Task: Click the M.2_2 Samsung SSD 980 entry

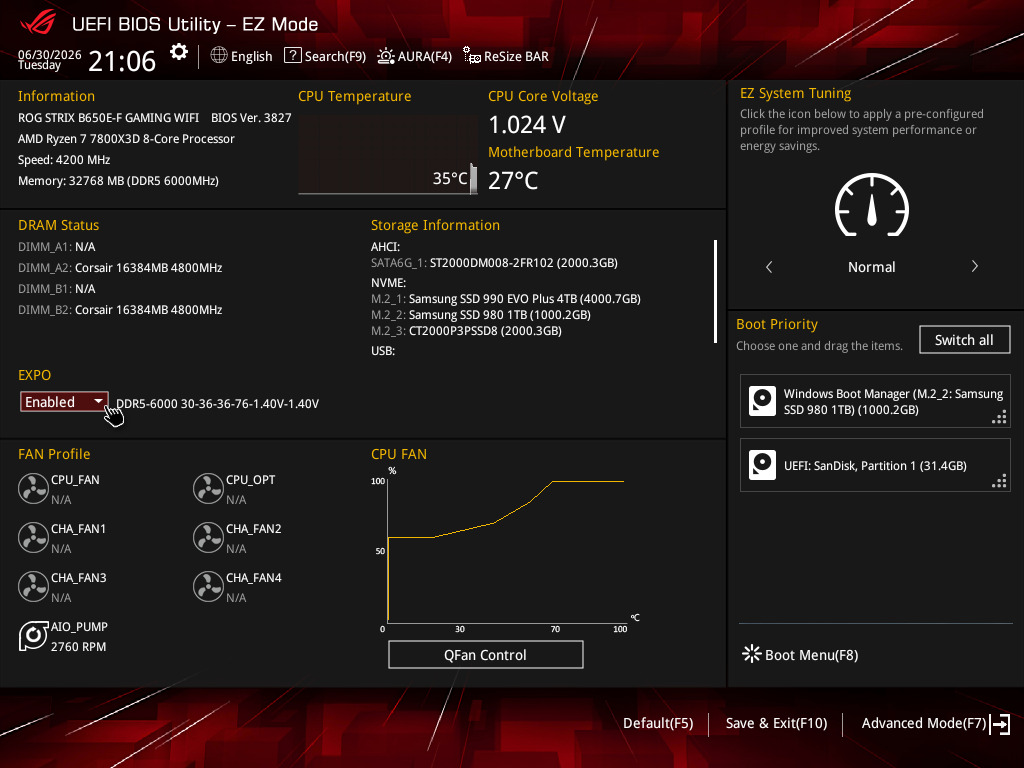Action: coord(481,315)
